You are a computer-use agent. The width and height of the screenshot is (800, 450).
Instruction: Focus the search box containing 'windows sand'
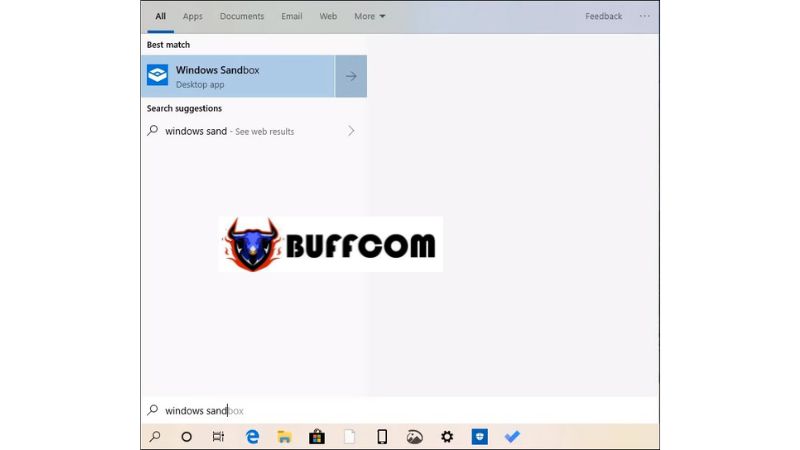click(400, 410)
